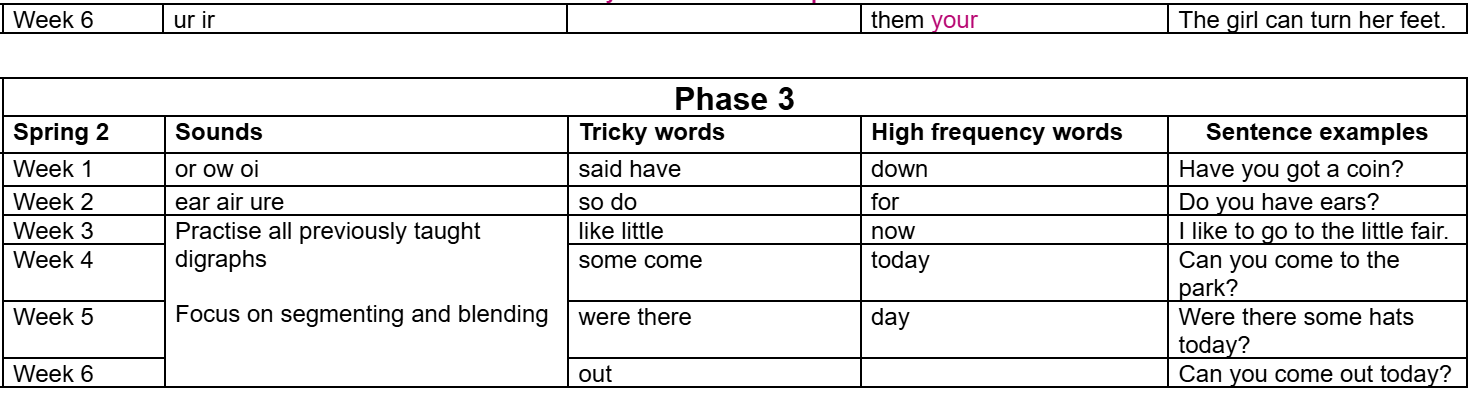Click the 'said have' tricky words cell

(x=629, y=169)
